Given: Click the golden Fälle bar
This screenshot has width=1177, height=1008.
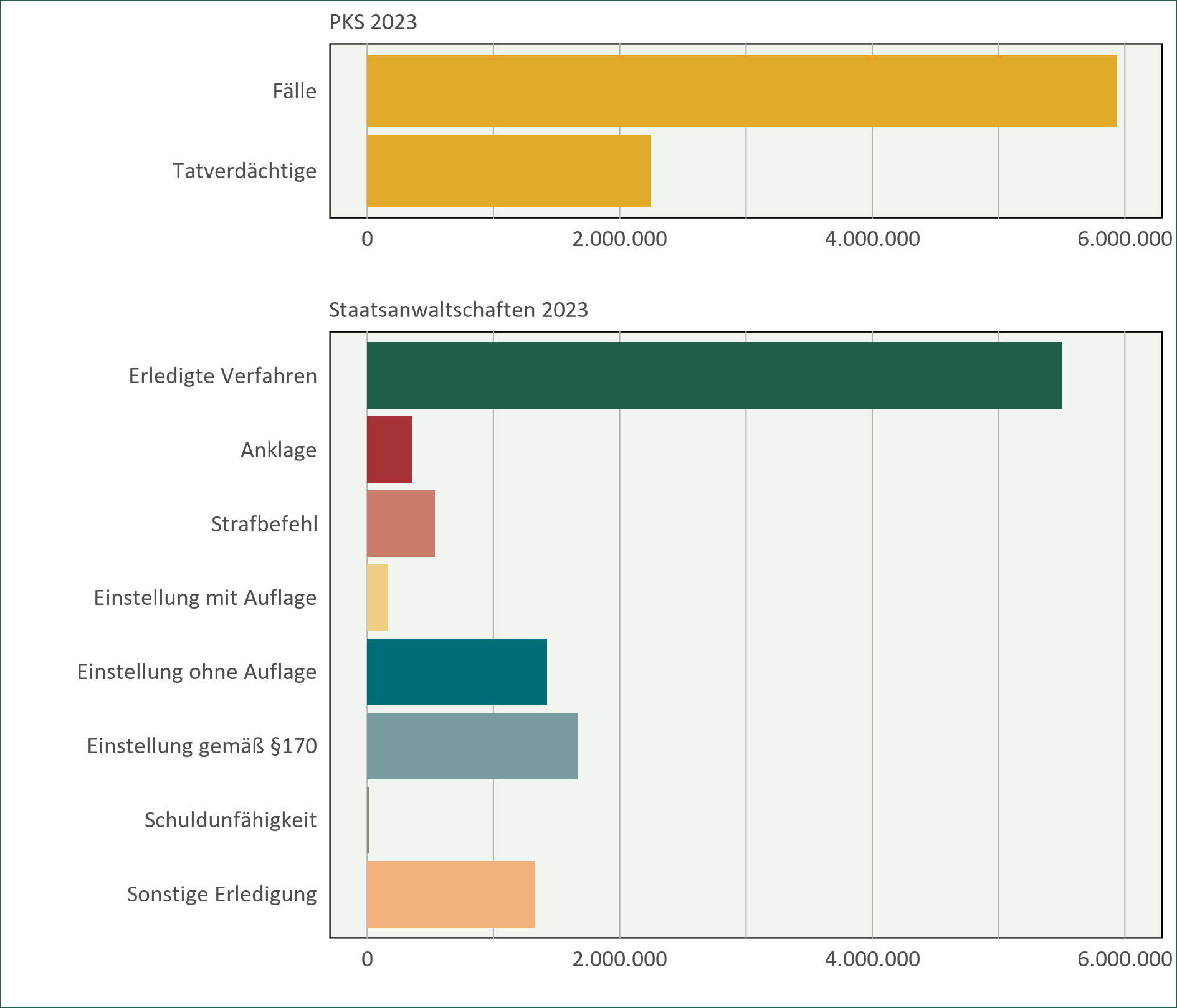Looking at the screenshot, I should coord(741,92).
